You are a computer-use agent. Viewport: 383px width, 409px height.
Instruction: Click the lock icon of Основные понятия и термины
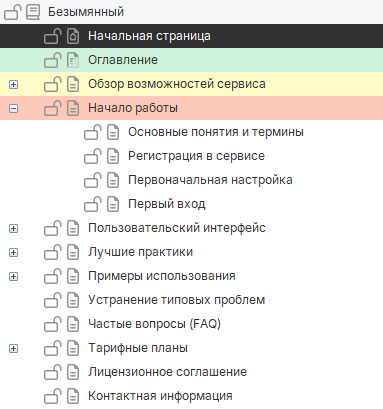point(93,132)
